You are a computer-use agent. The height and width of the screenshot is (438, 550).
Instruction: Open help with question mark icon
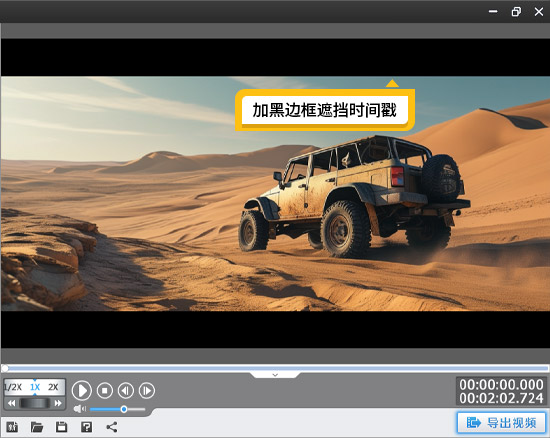pos(86,427)
